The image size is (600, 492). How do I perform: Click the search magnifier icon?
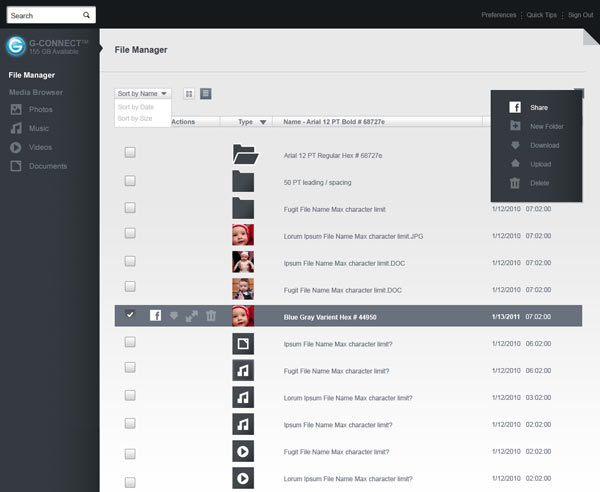tap(87, 16)
